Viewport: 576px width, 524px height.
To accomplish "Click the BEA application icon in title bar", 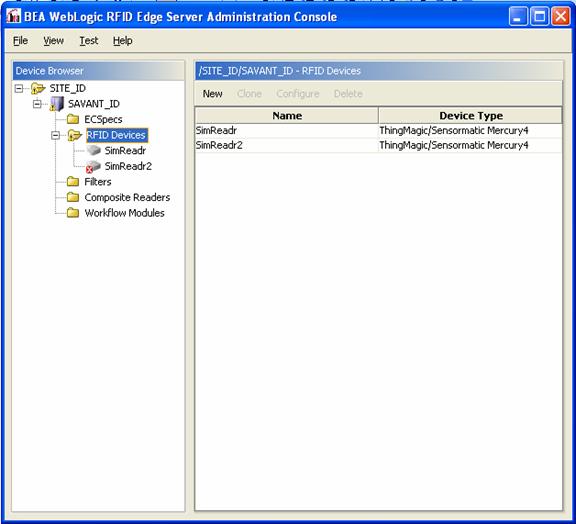I will [x=14, y=16].
